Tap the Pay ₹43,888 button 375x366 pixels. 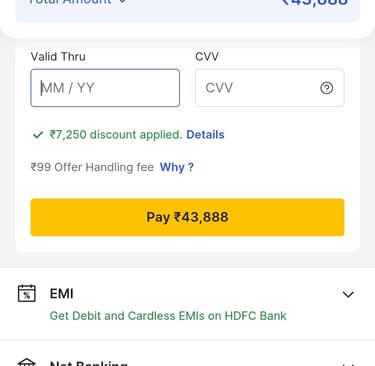point(187,217)
